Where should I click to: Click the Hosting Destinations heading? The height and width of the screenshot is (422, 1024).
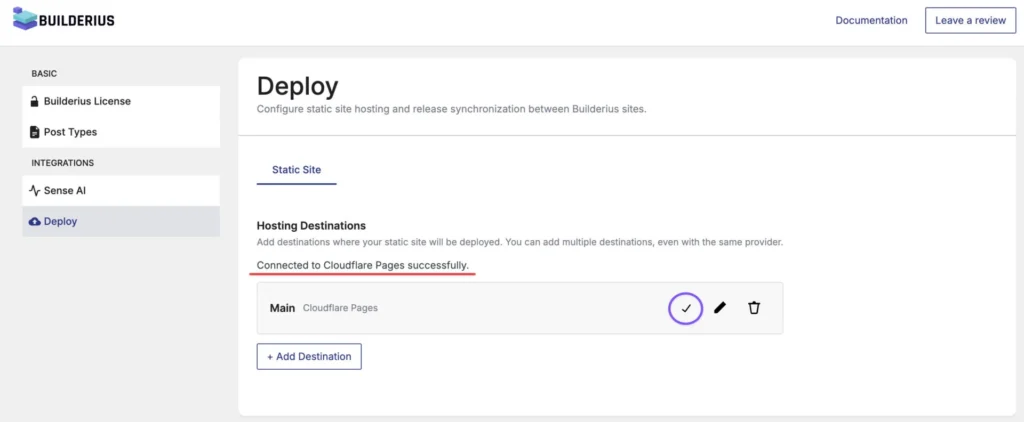(x=311, y=225)
